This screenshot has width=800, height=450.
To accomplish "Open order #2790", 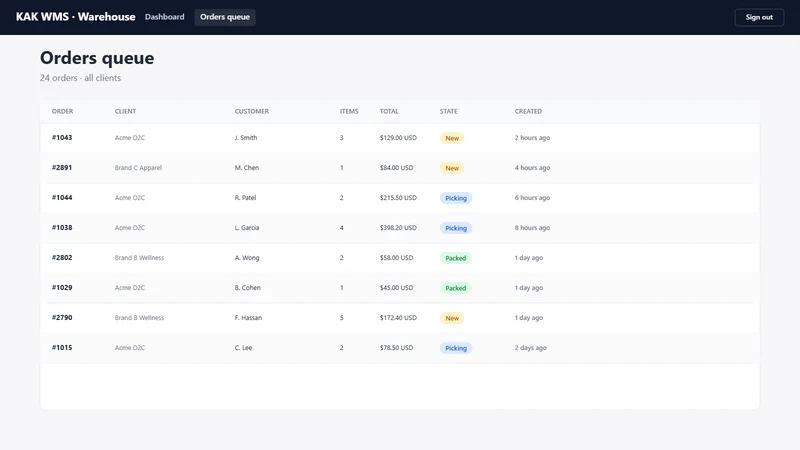I will 62,318.
